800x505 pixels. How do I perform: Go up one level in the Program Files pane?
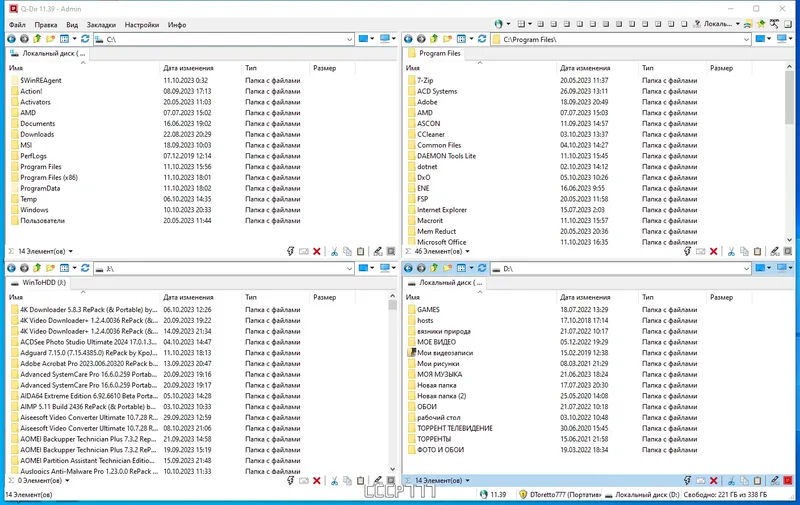pyautogui.click(x=434, y=39)
